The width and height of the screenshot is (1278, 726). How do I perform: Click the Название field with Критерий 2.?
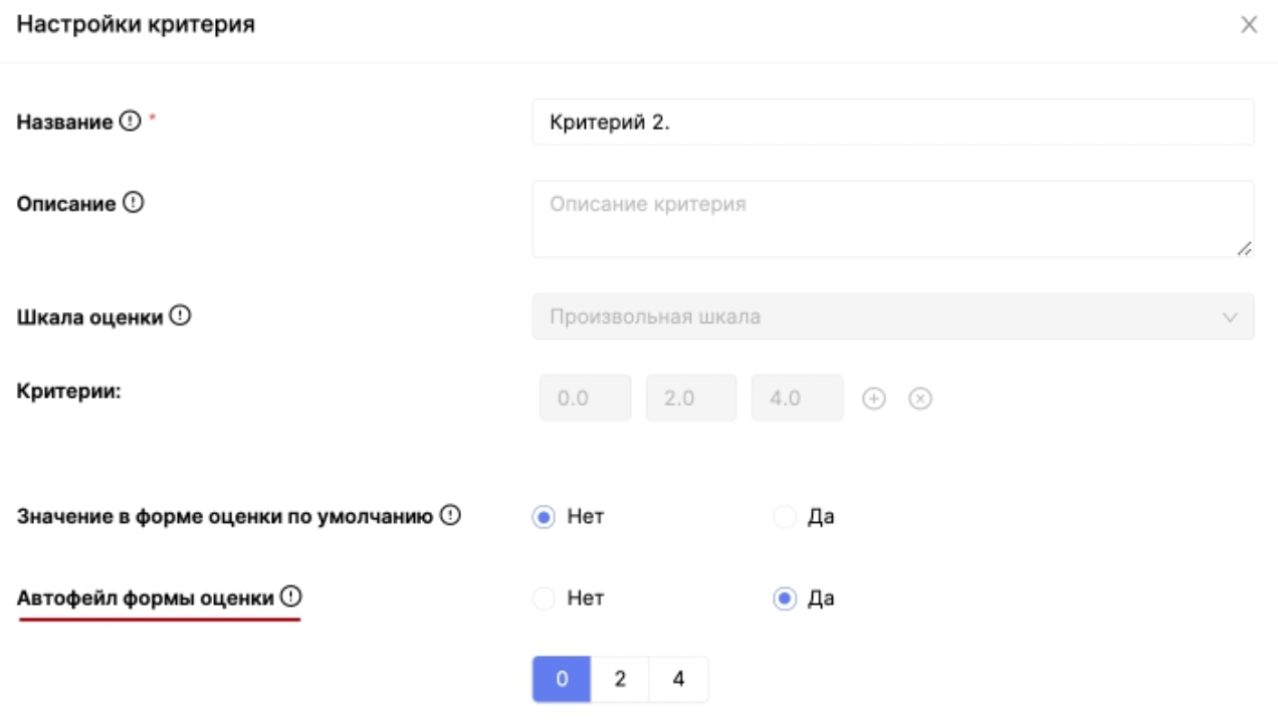tap(892, 122)
